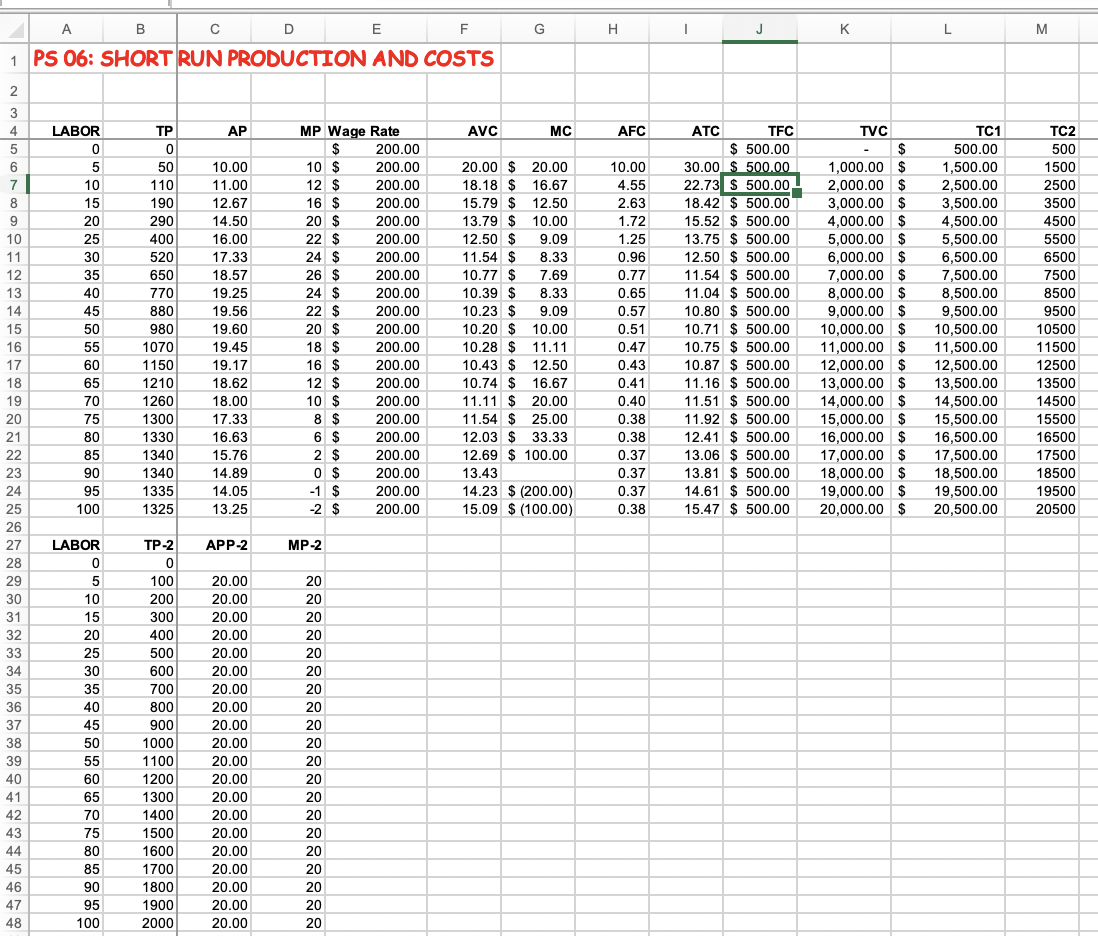Select the MC value $ (200.00)
The height and width of the screenshot is (936, 1098).
coord(539,491)
